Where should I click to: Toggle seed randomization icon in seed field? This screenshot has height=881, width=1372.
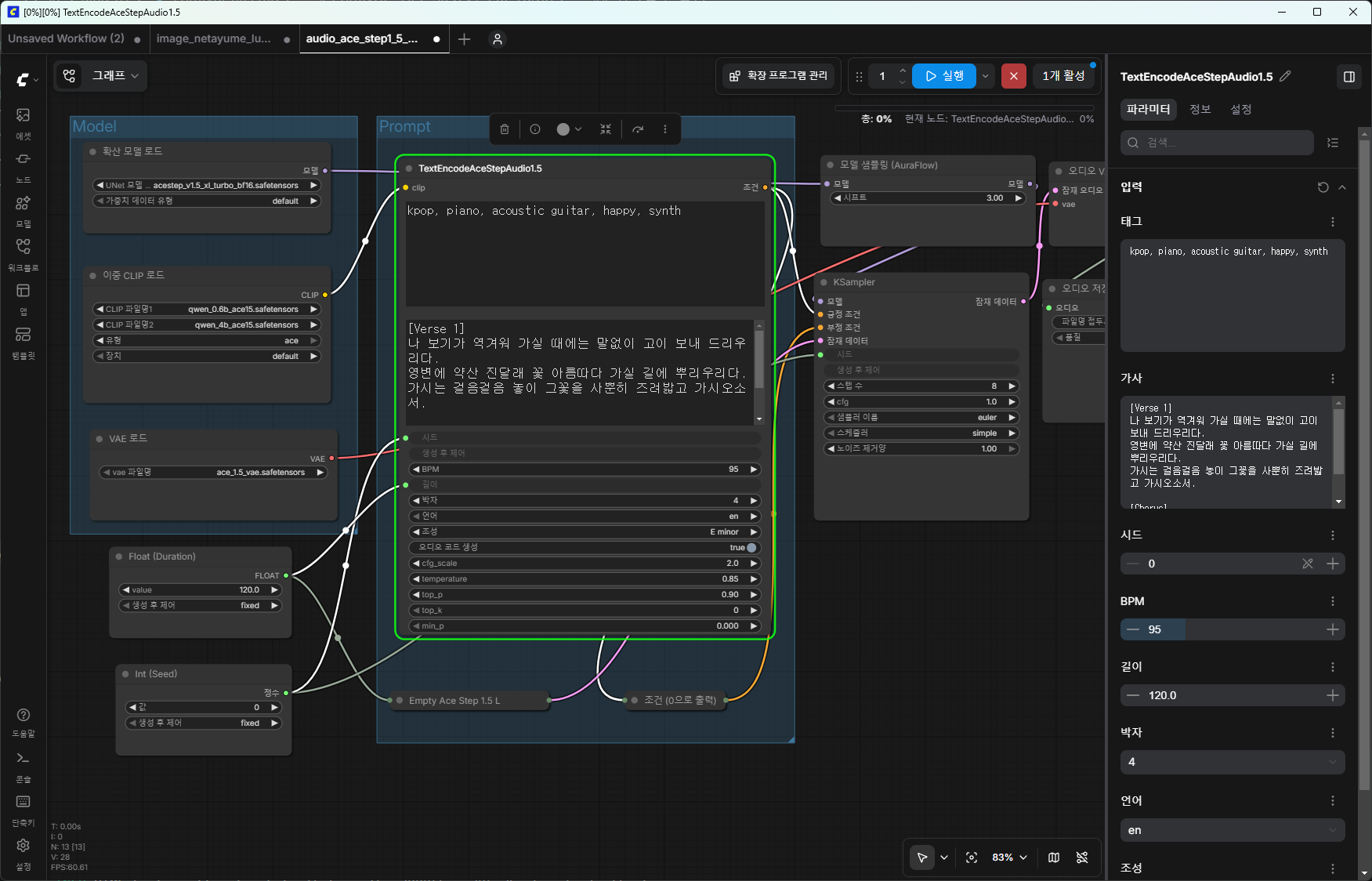pos(1308,564)
